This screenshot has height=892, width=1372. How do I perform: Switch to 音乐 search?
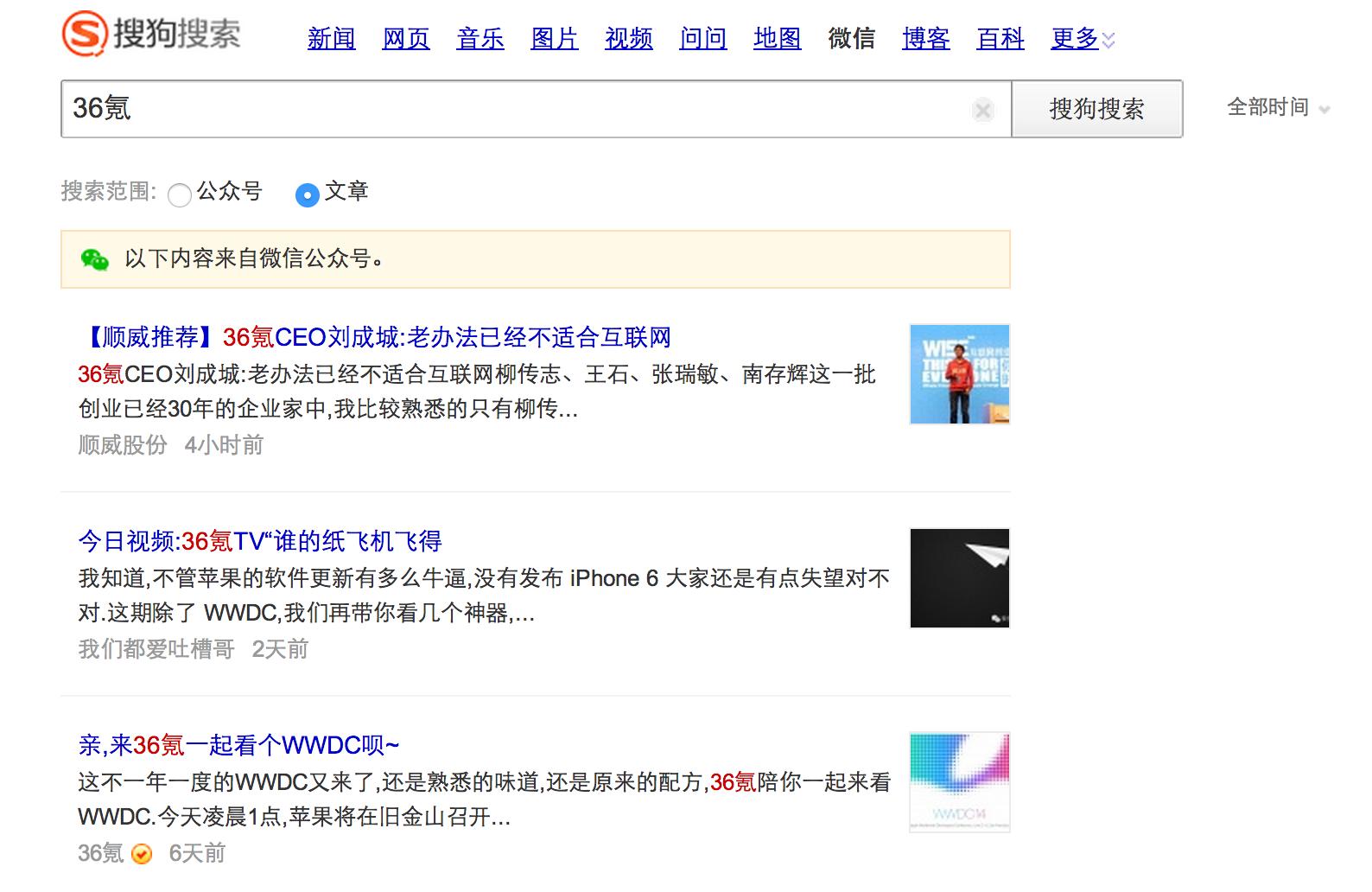(x=480, y=38)
